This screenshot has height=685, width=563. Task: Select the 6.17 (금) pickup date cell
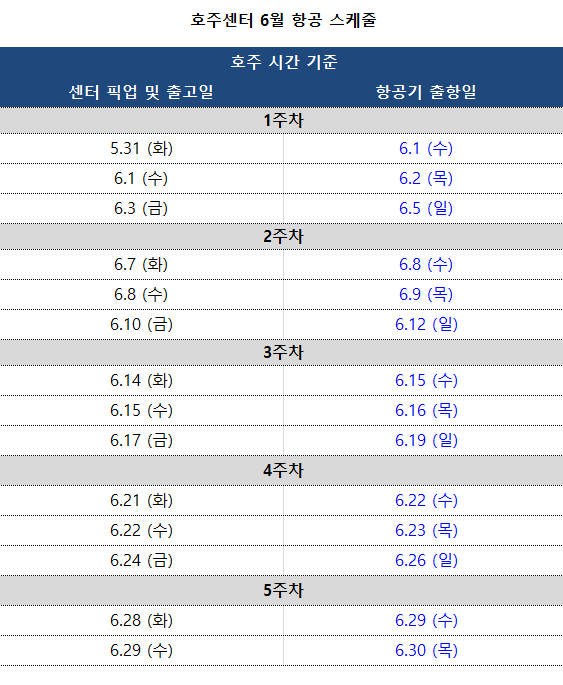pyautogui.click(x=141, y=440)
